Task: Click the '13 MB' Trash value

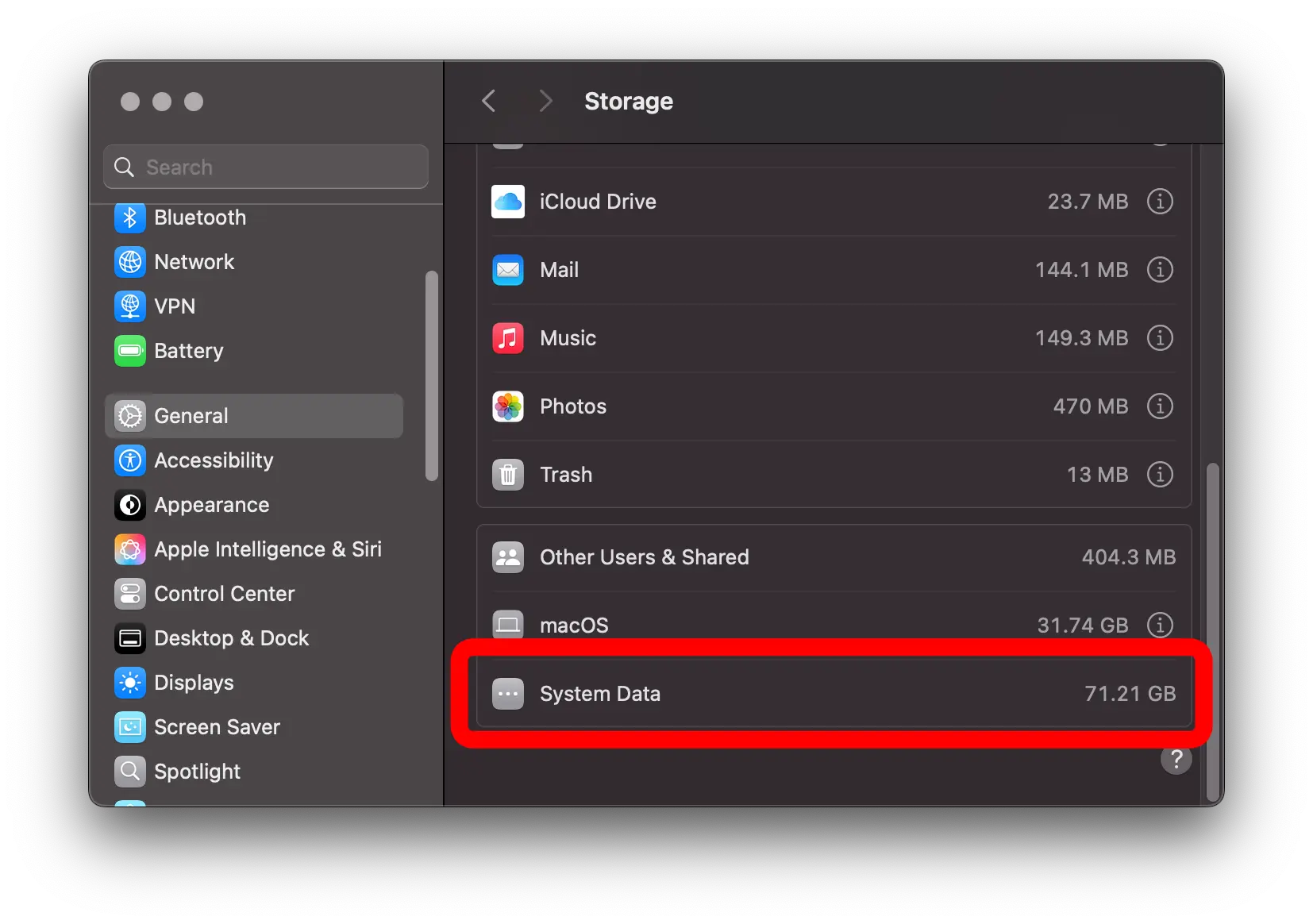Action: pyautogui.click(x=1098, y=475)
